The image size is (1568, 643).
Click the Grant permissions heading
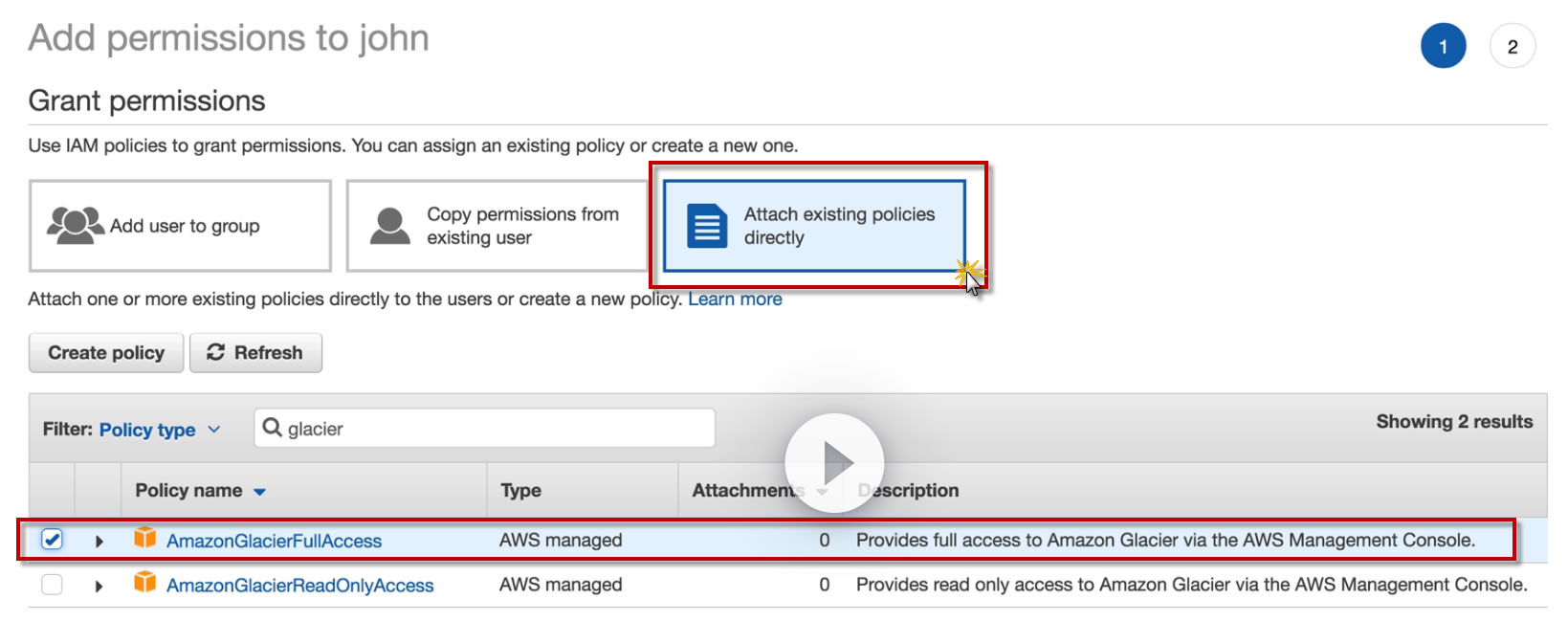click(147, 100)
